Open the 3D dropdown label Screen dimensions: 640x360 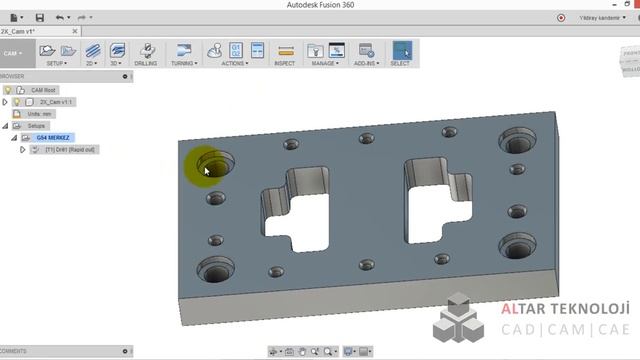pos(116,63)
